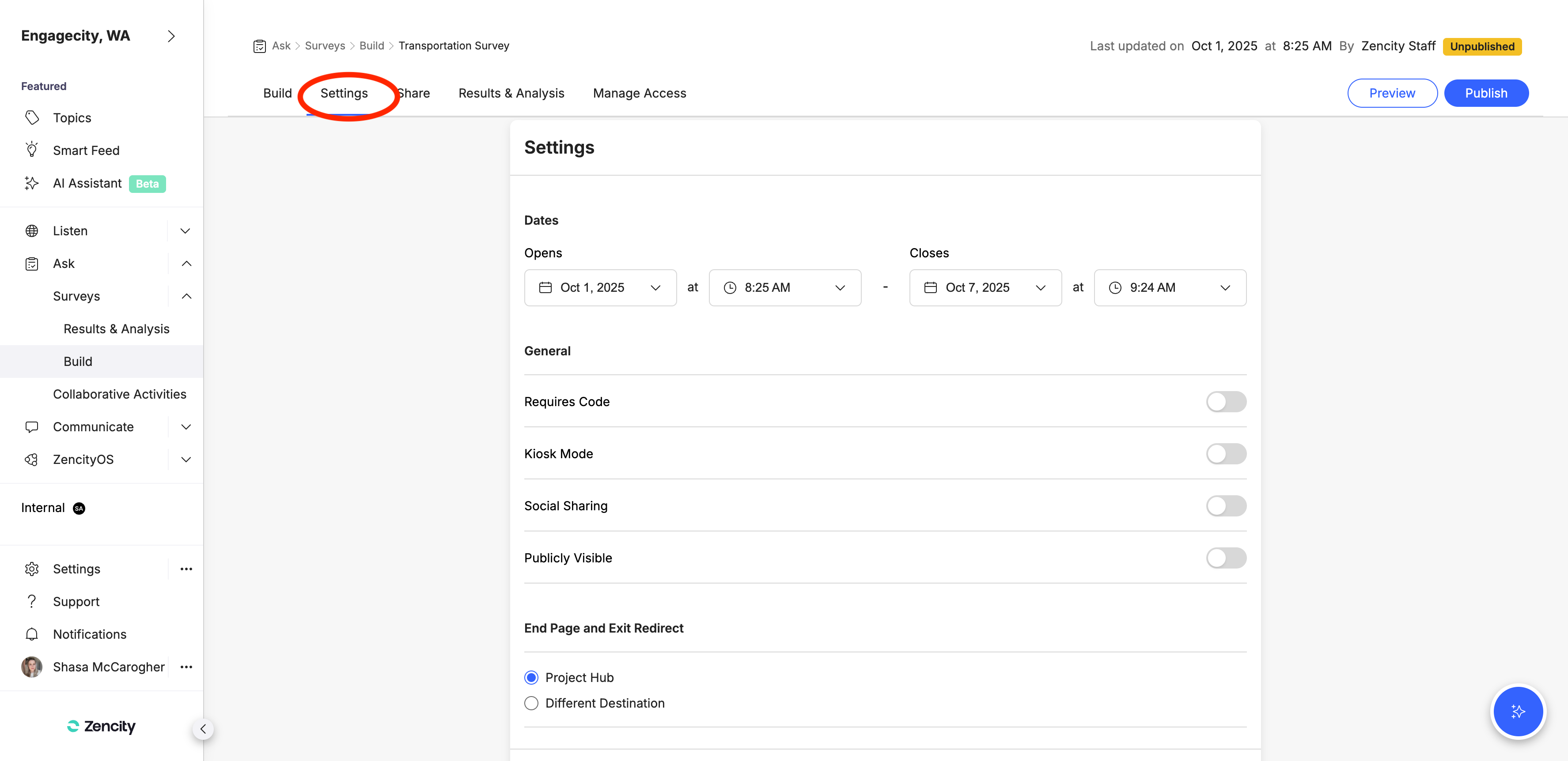Switch to the Manage Access tab
1568x761 pixels.
(639, 92)
